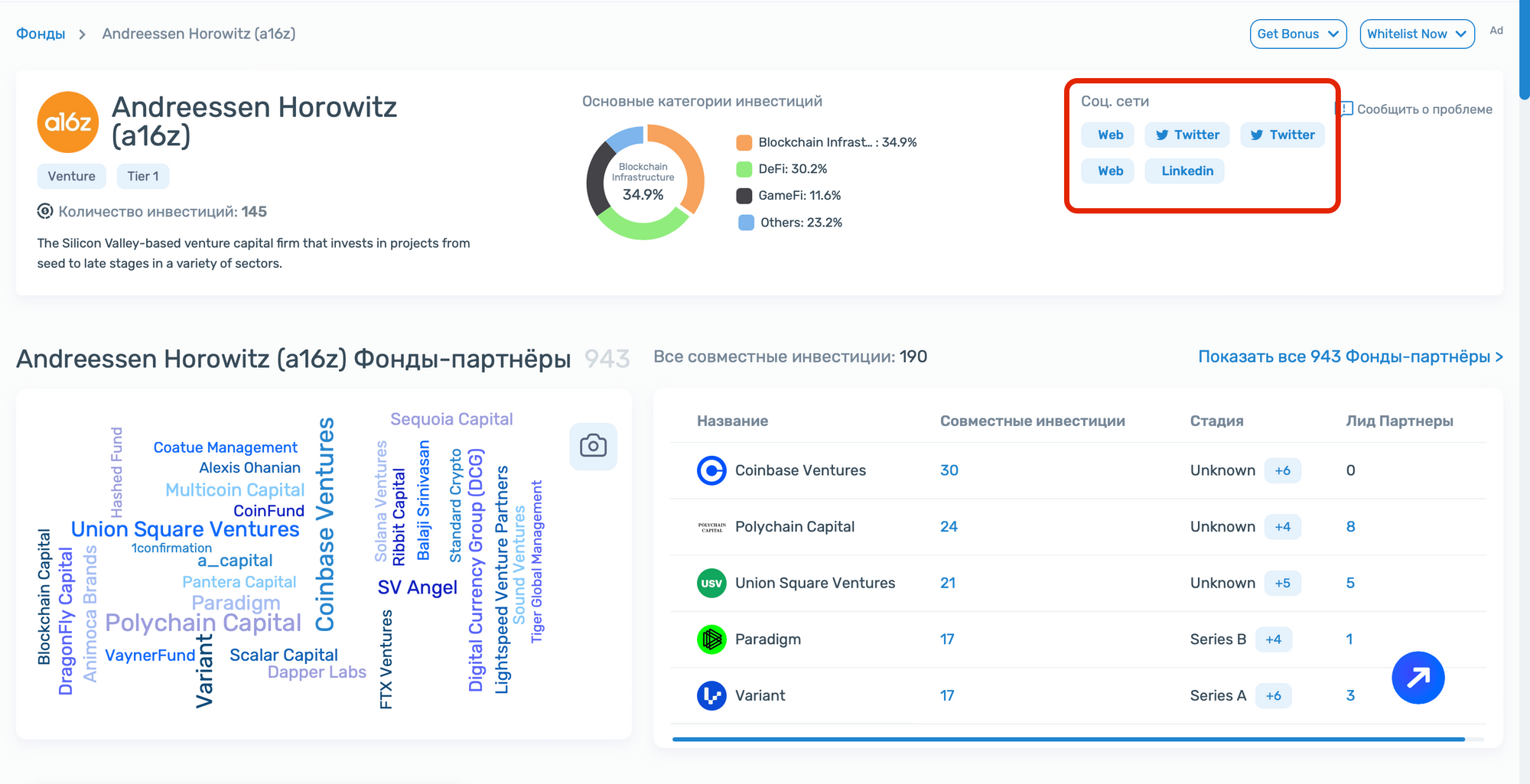The image size is (1530, 784).
Task: Expand Coinbase Ventures +6 stages badge
Action: tap(1282, 470)
